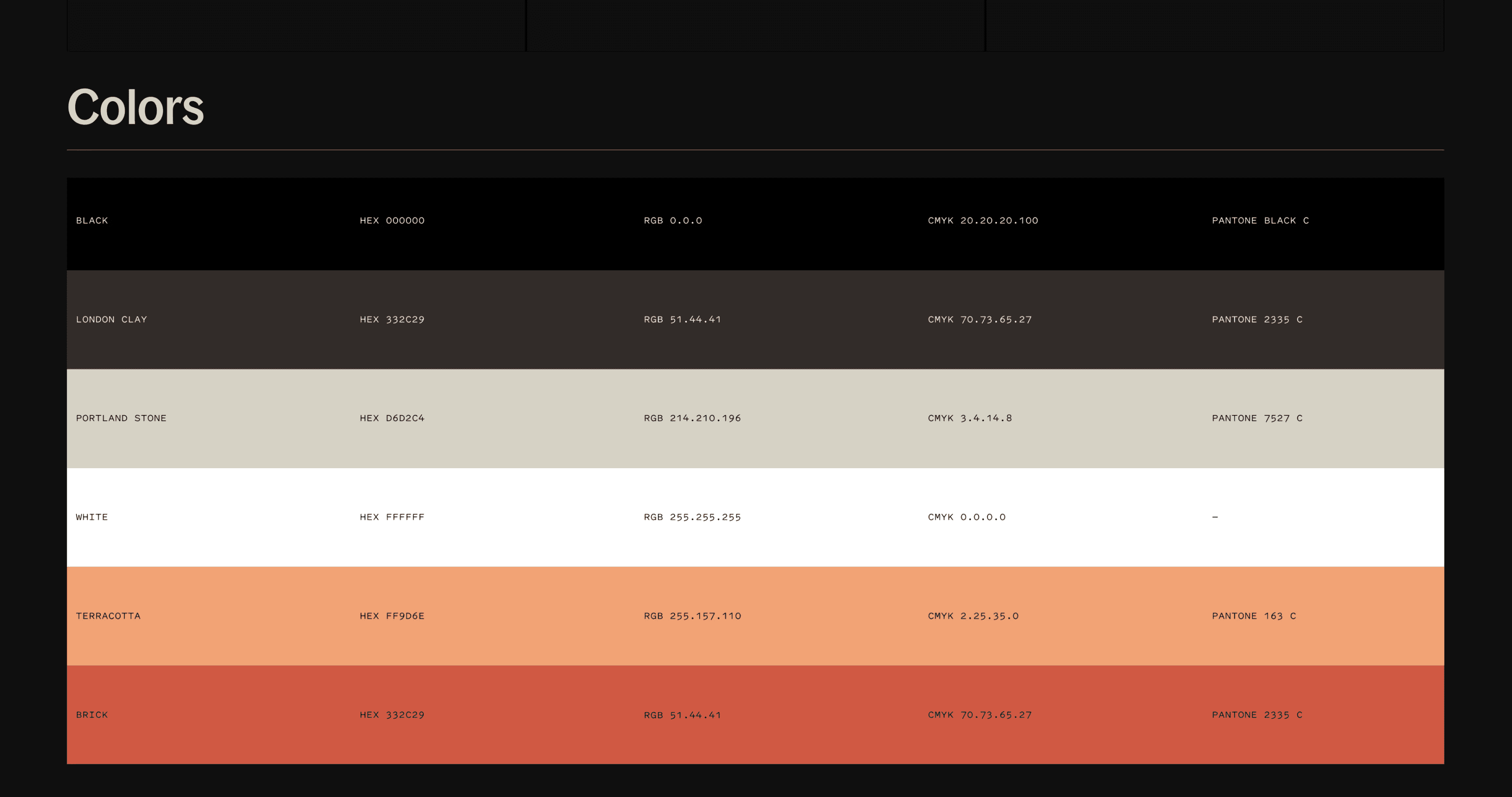Click RGB 255.157.110 in Terracotta row
This screenshot has width=1512, height=797.
pos(692,616)
